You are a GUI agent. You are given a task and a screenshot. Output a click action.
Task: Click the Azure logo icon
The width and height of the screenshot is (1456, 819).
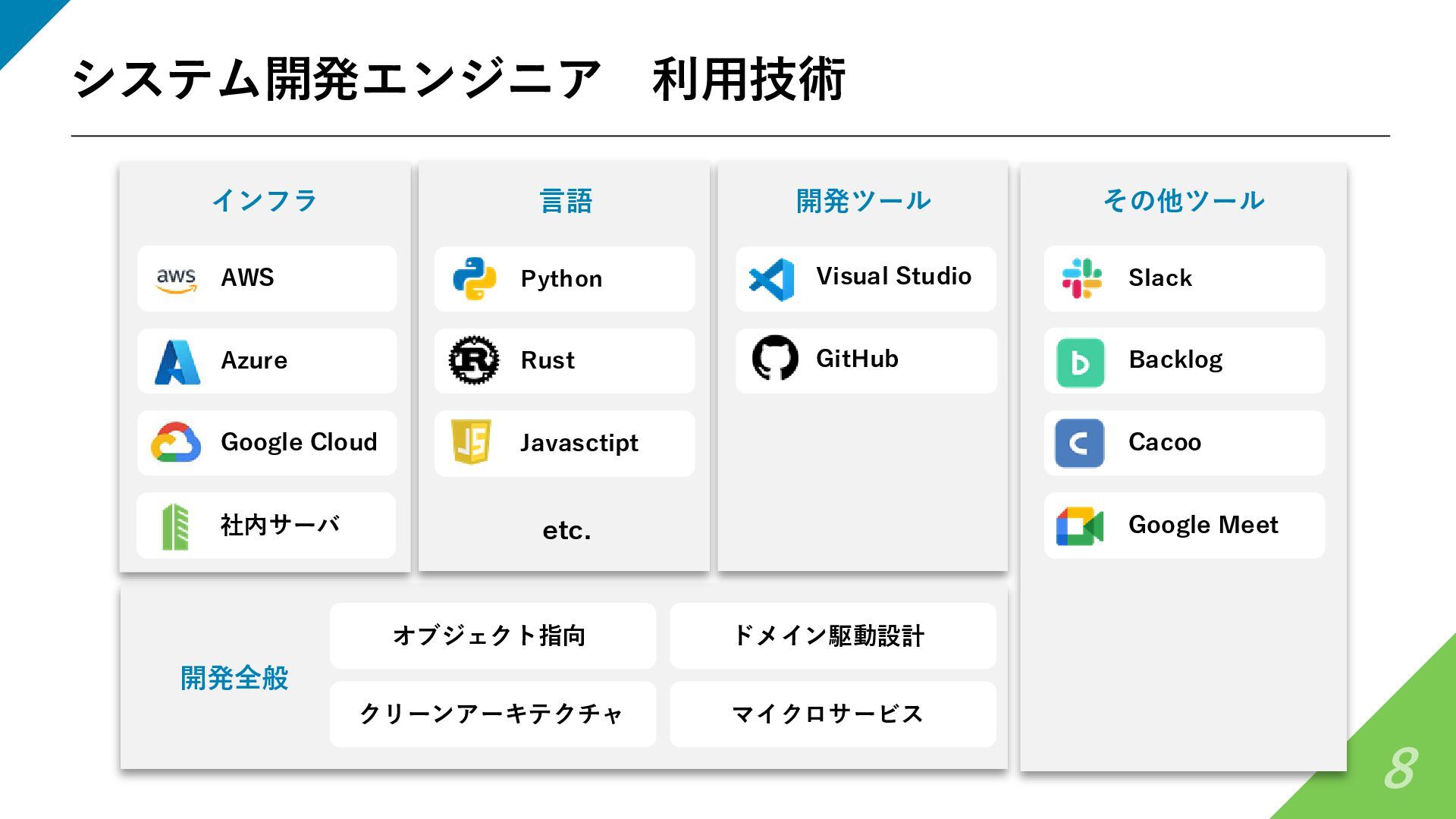[x=177, y=362]
